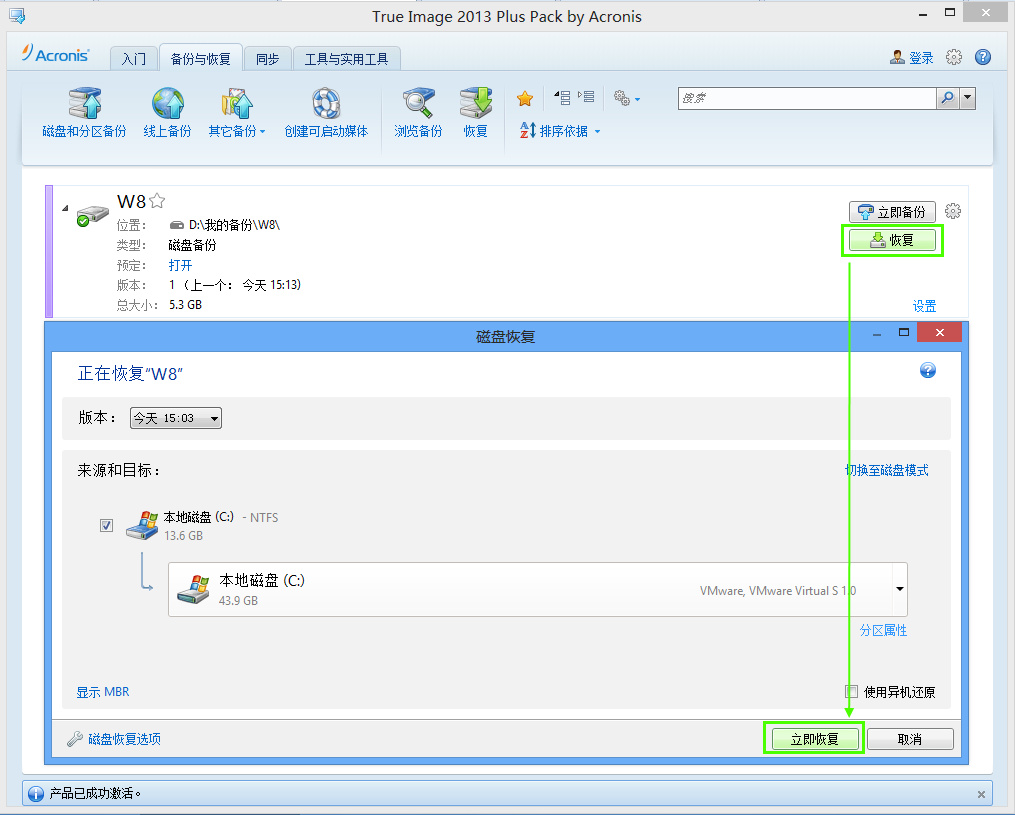
Task: Click Show MBR (显示 MBR) link
Action: (103, 692)
